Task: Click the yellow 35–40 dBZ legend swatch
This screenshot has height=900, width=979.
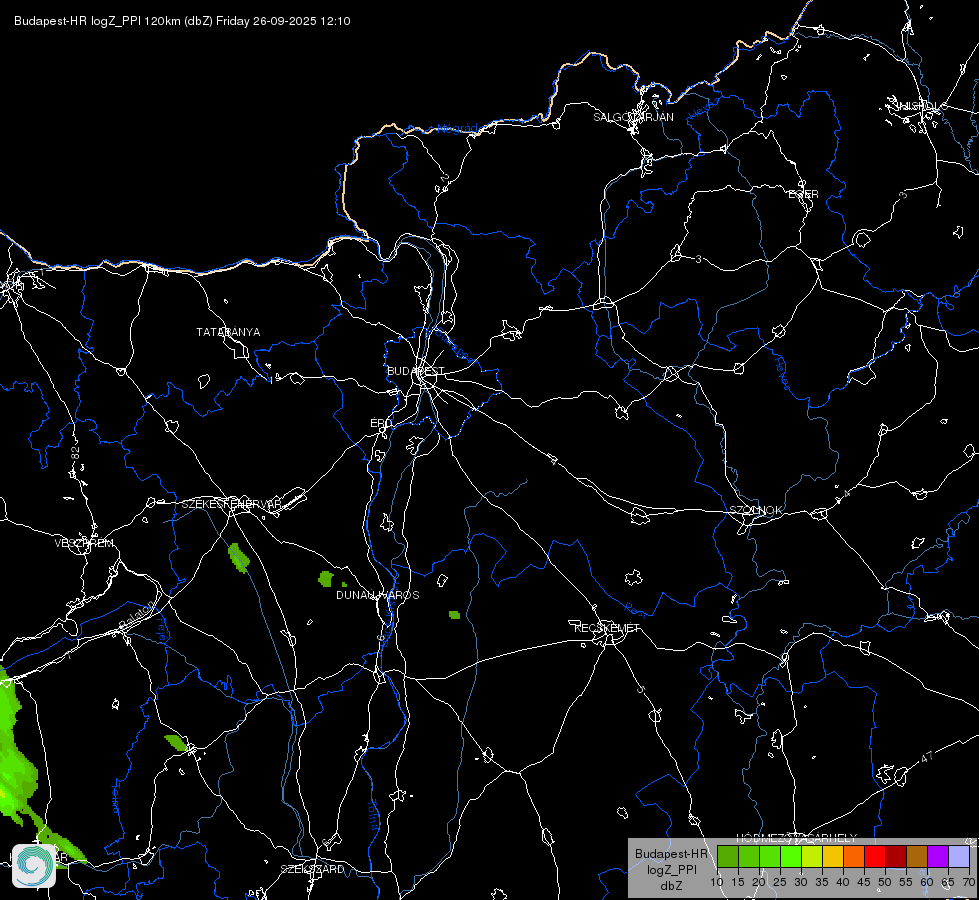Action: tap(833, 856)
